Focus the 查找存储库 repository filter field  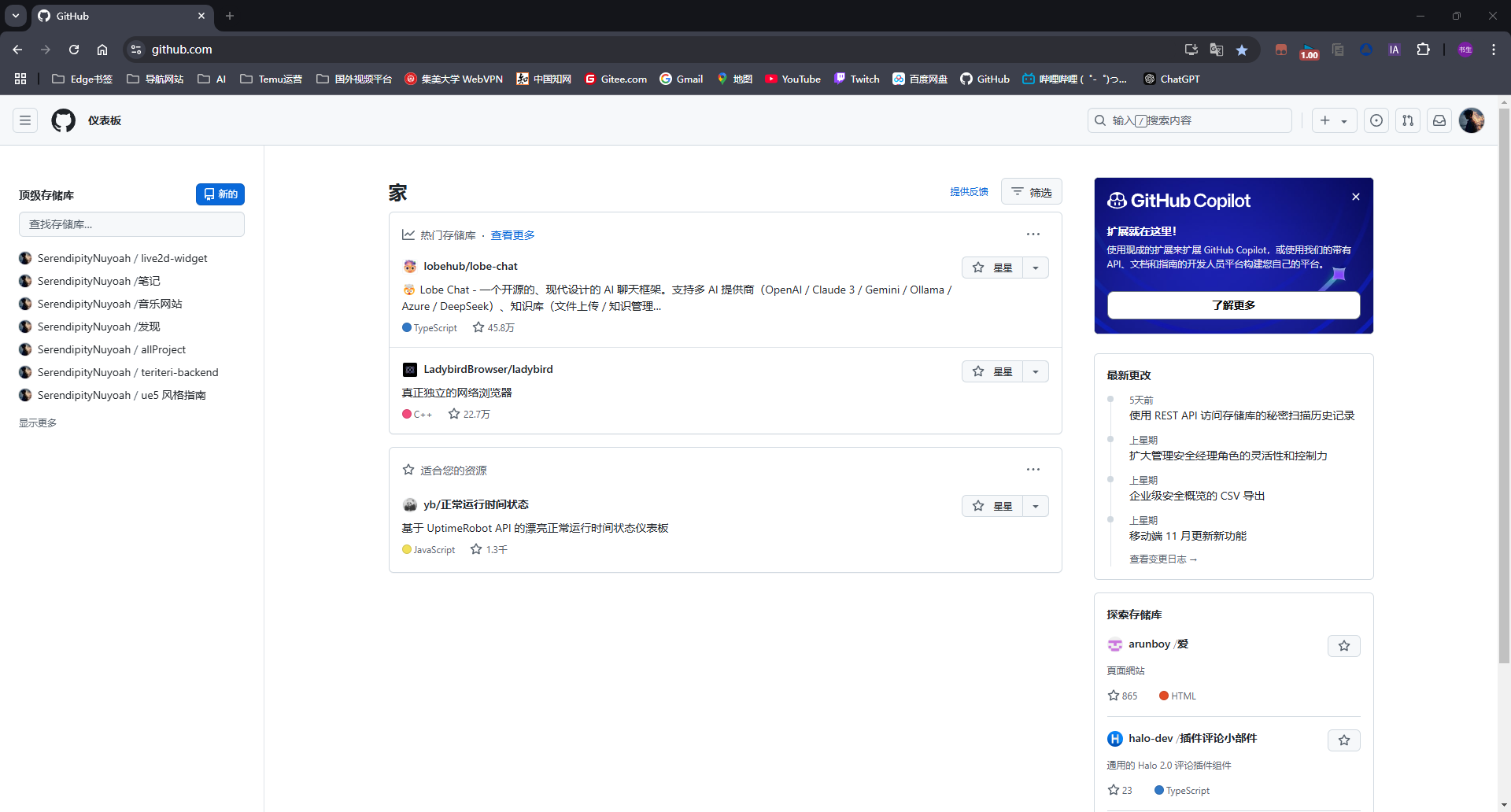click(131, 224)
